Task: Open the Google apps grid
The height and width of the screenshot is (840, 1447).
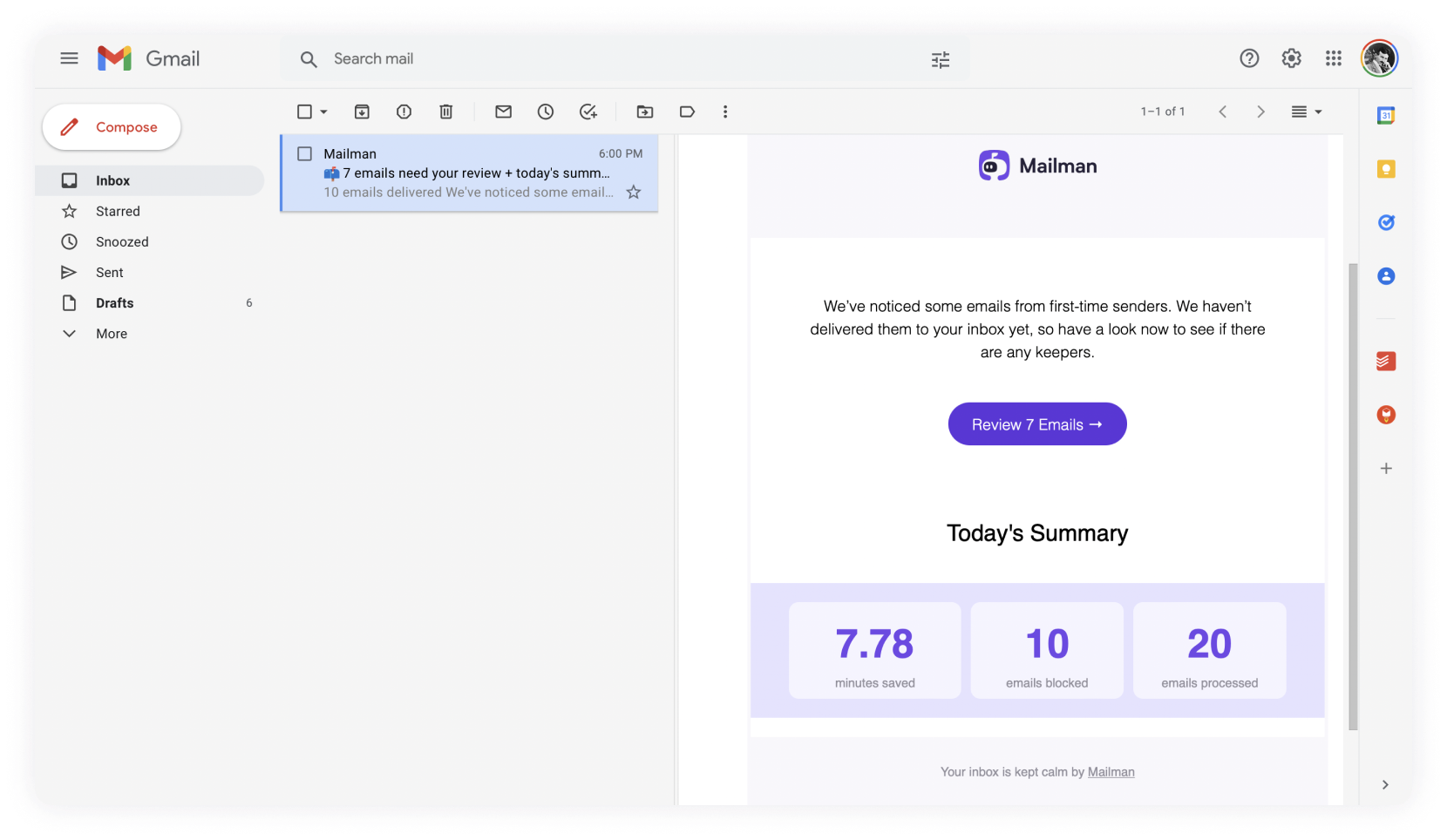Action: coord(1333,58)
